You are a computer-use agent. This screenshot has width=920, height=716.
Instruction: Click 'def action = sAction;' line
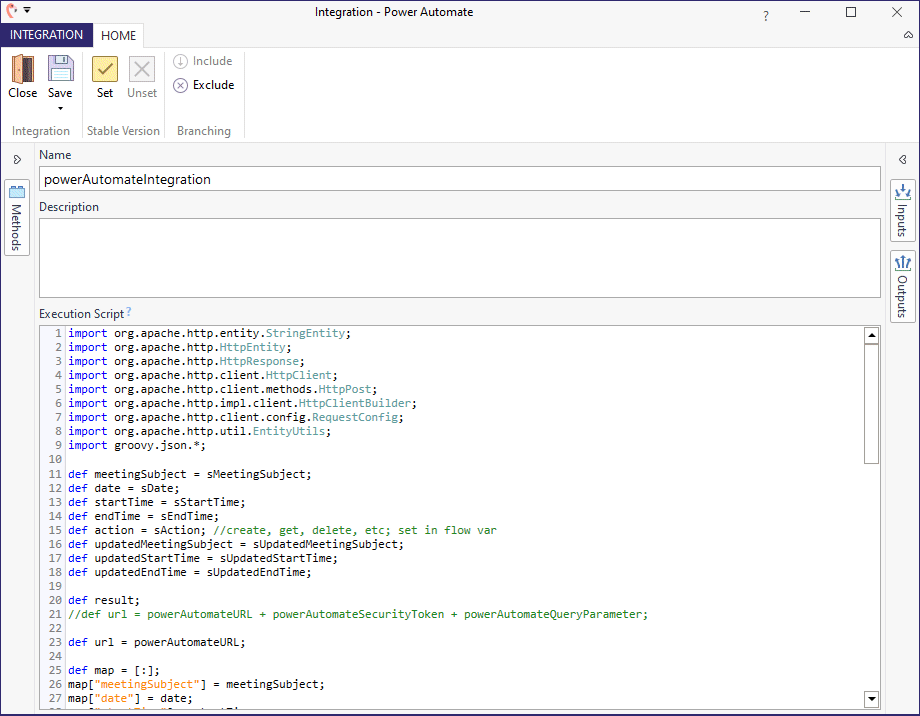click(x=137, y=531)
